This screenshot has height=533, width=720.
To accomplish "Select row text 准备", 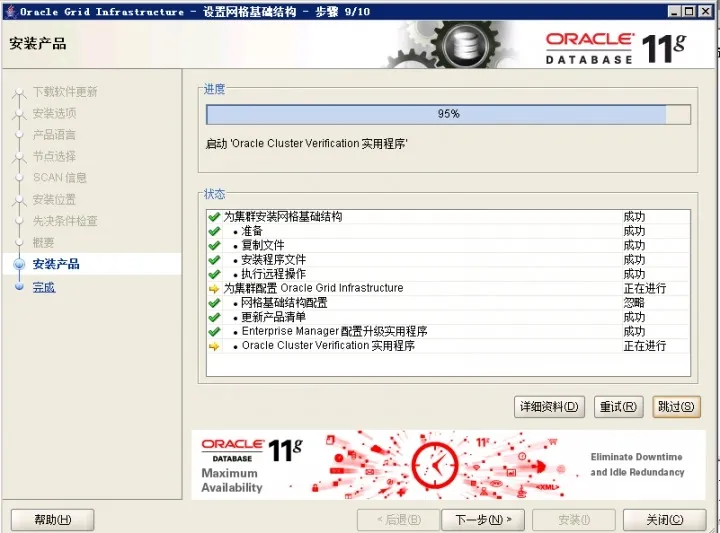I will tap(252, 231).
